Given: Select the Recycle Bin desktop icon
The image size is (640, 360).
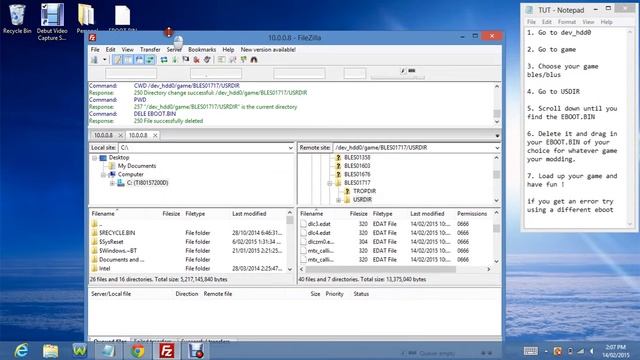Looking at the screenshot, I should (x=17, y=19).
